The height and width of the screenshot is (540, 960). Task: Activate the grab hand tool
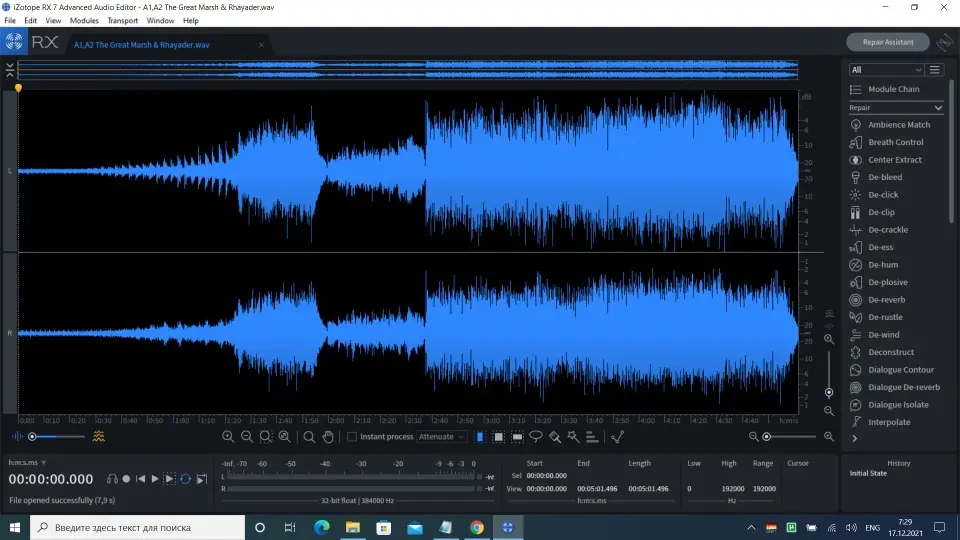click(328, 437)
